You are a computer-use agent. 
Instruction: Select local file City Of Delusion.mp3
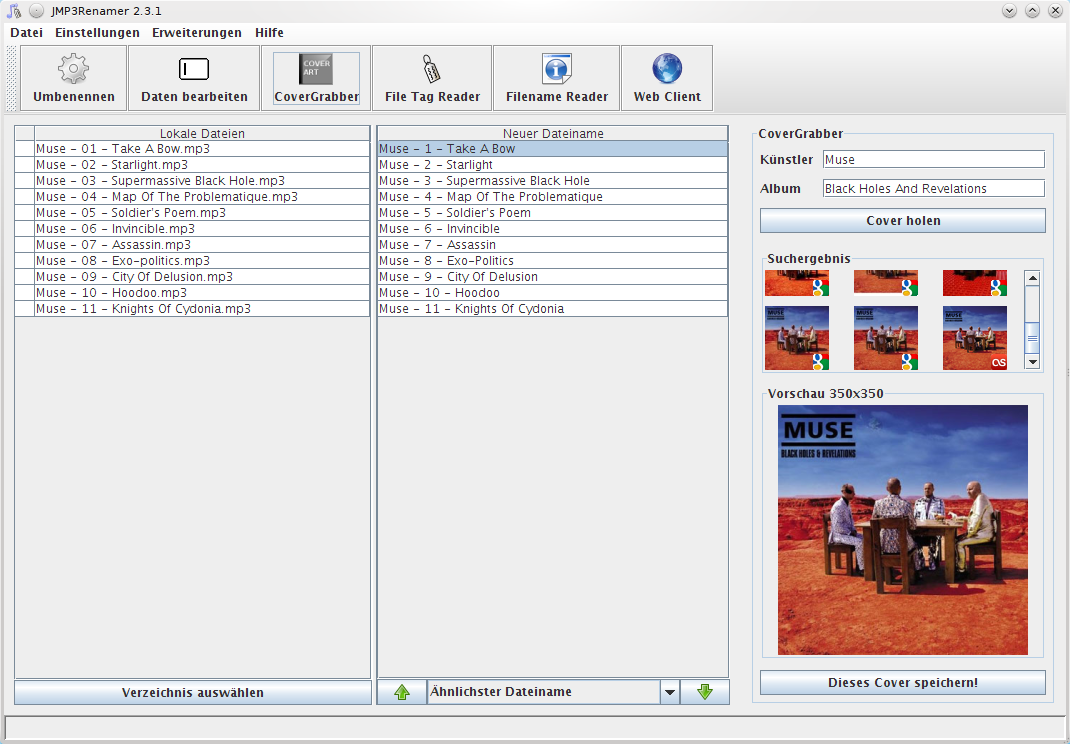coord(202,276)
